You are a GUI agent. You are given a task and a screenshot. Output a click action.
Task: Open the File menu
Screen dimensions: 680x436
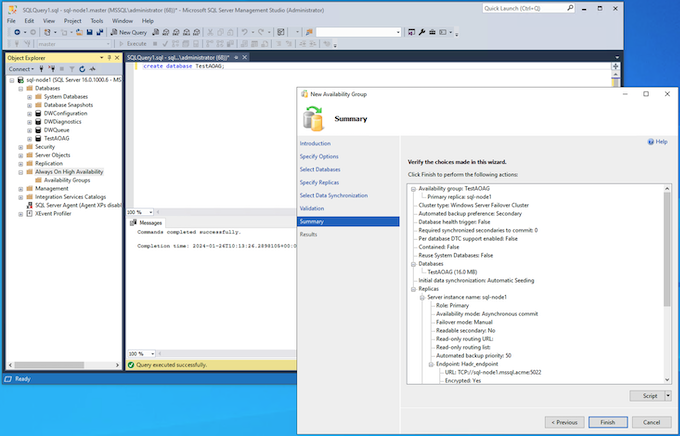[11, 21]
